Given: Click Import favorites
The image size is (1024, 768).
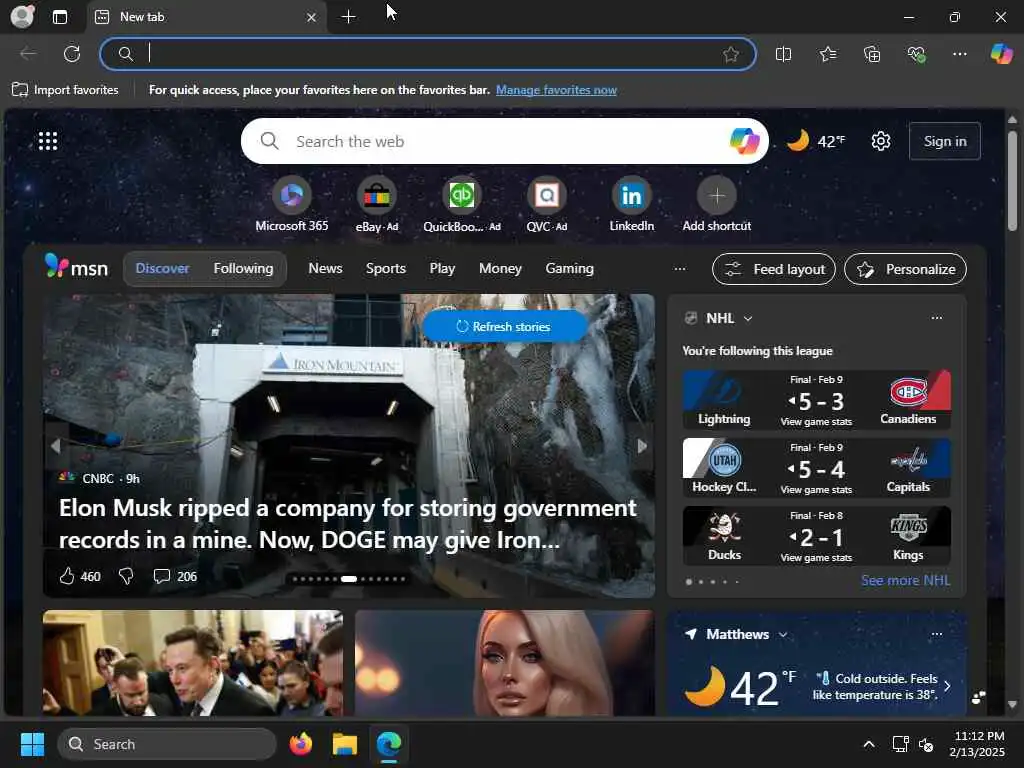Looking at the screenshot, I should coord(65,89).
